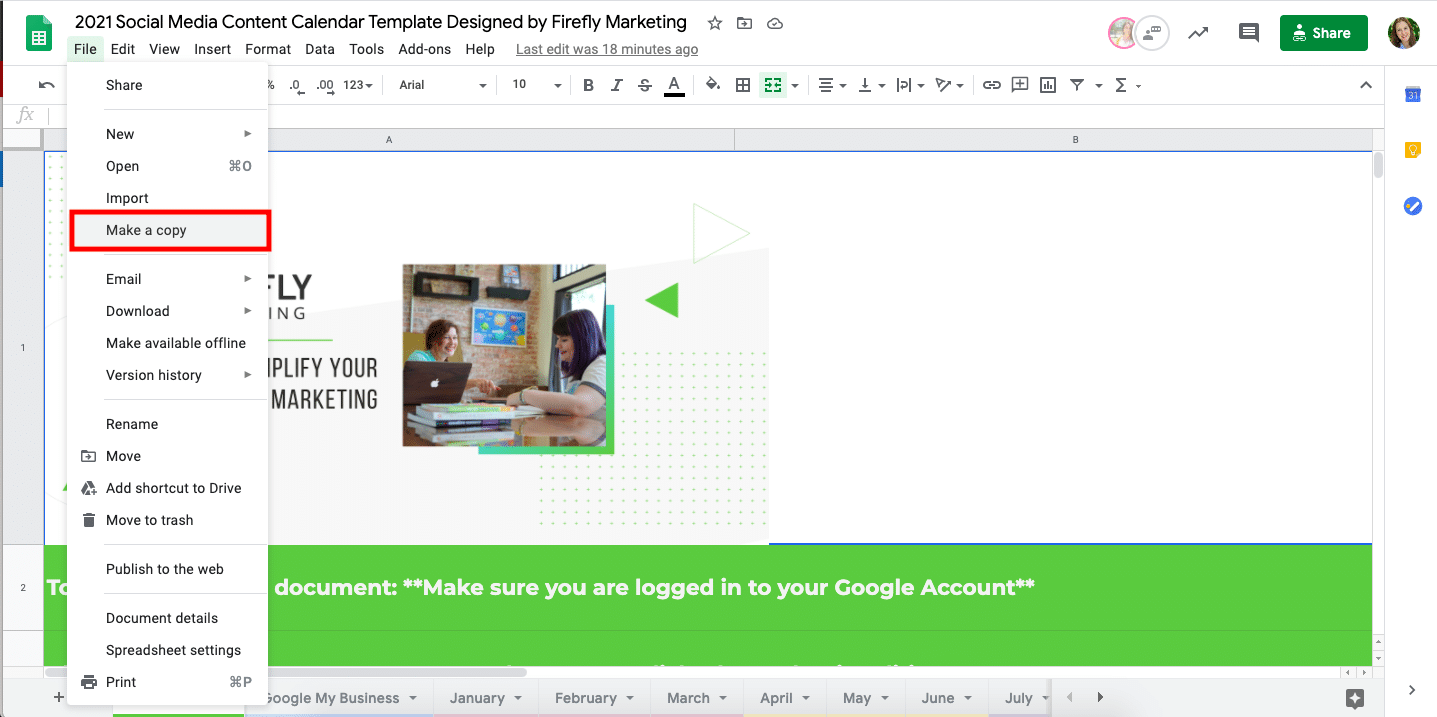Click the Explore button at bottom right
Image resolution: width=1437 pixels, height=717 pixels.
pyautogui.click(x=1355, y=698)
